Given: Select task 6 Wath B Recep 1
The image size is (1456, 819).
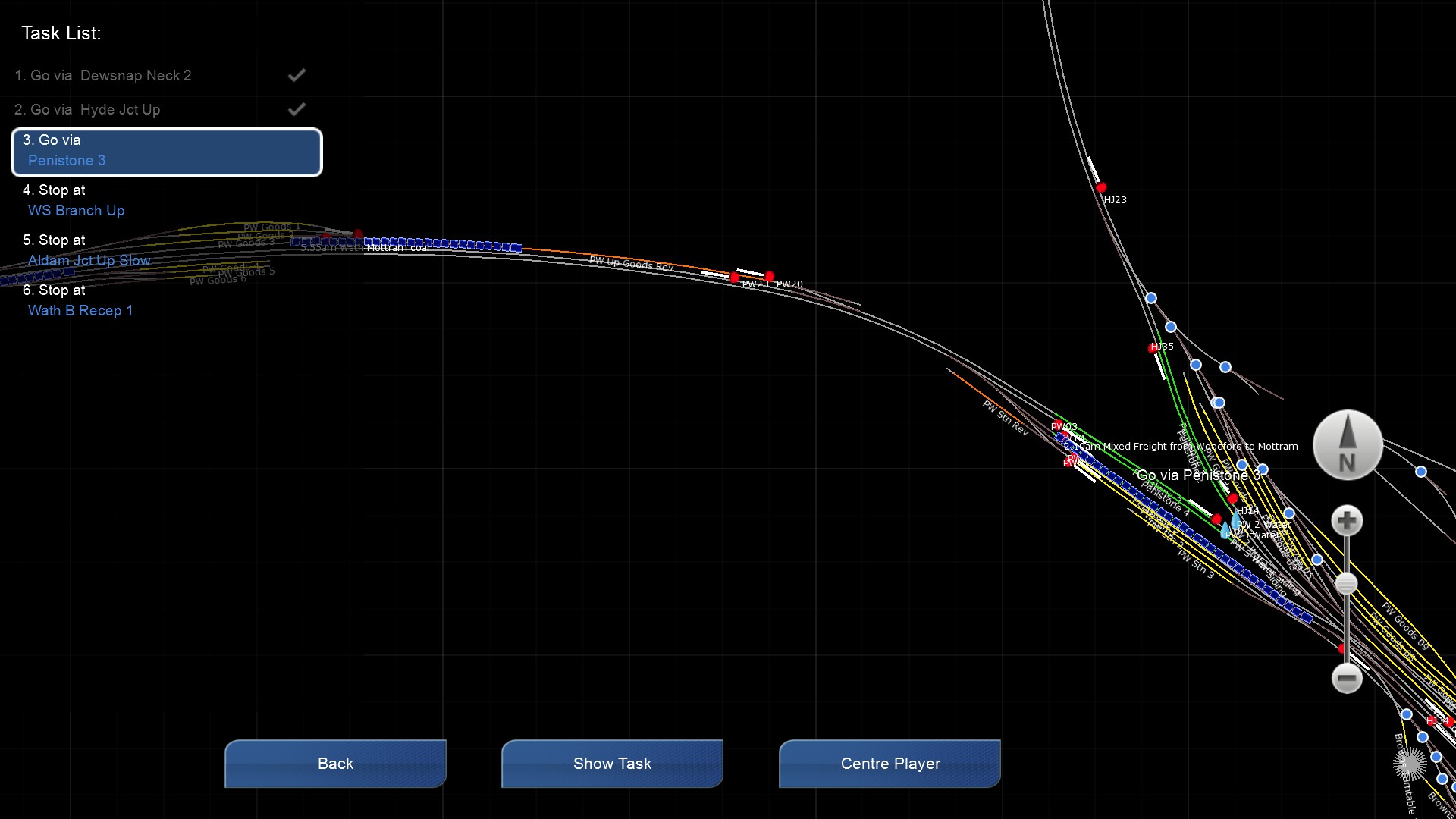Looking at the screenshot, I should pyautogui.click(x=80, y=301).
